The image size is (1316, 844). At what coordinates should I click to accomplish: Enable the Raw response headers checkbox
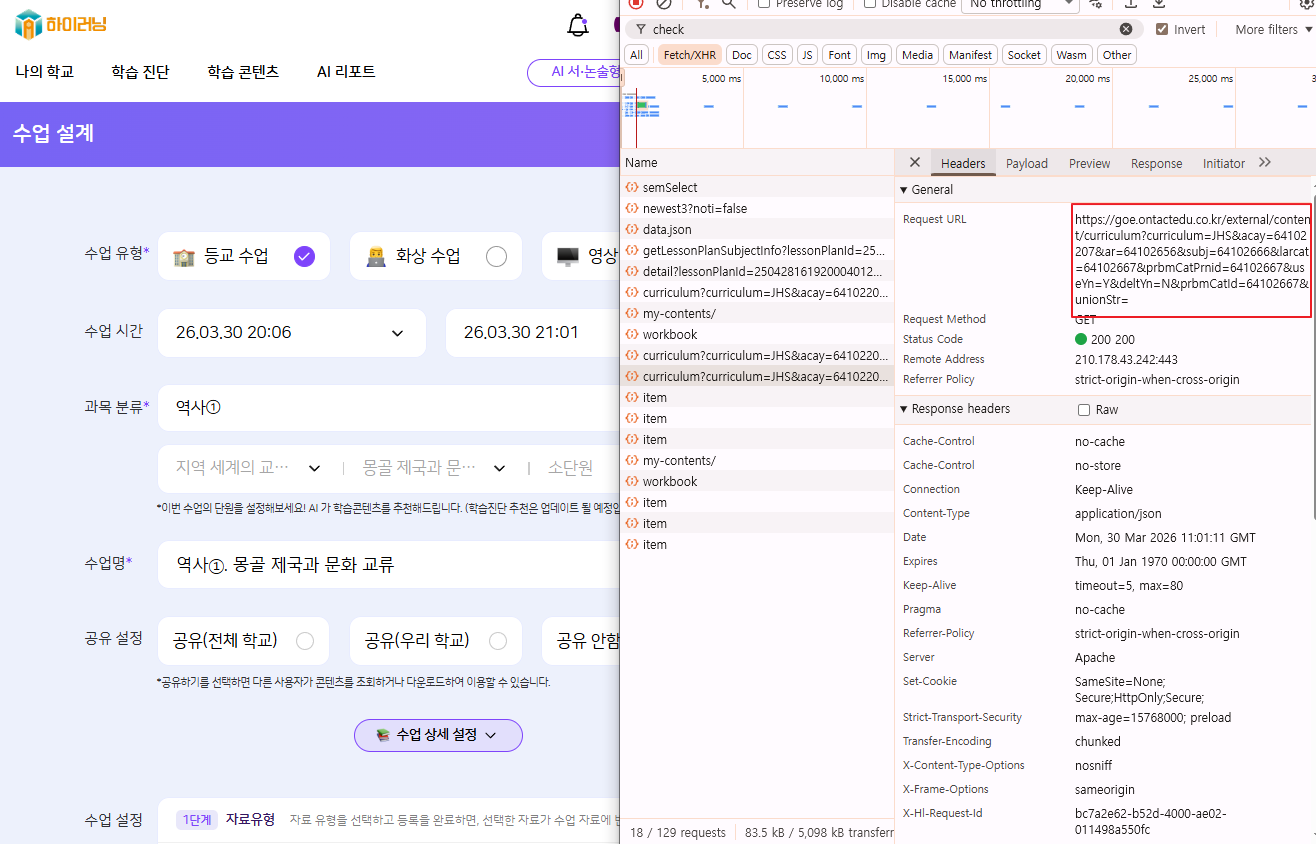click(1084, 410)
